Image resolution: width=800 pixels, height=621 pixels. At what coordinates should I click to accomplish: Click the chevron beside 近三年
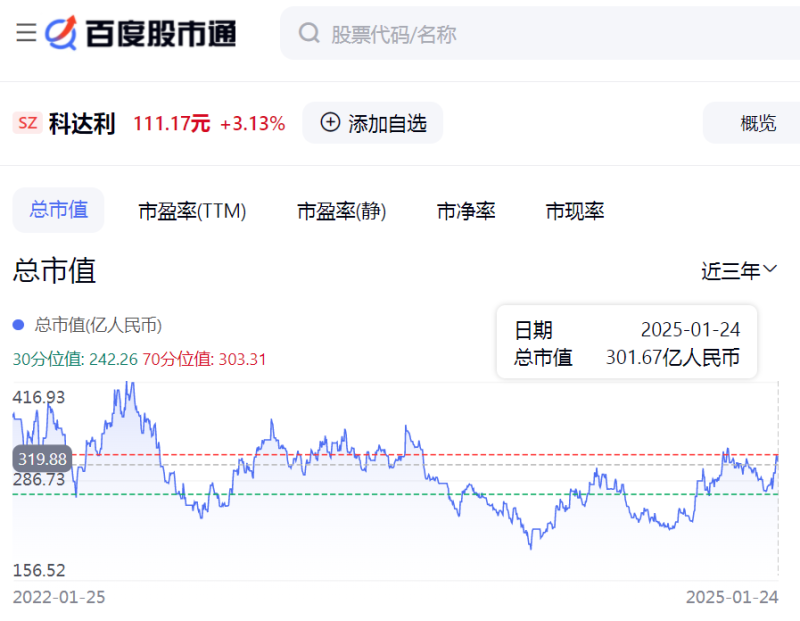pos(770,270)
